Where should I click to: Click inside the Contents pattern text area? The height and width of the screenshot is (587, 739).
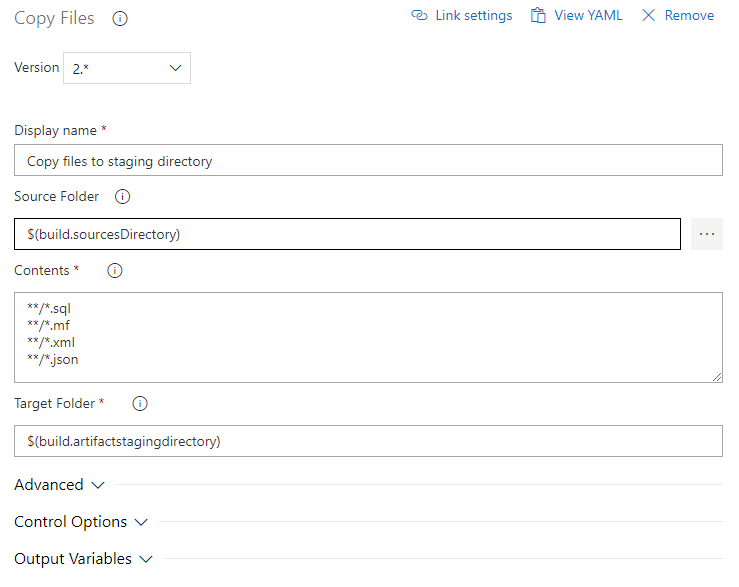click(x=368, y=337)
